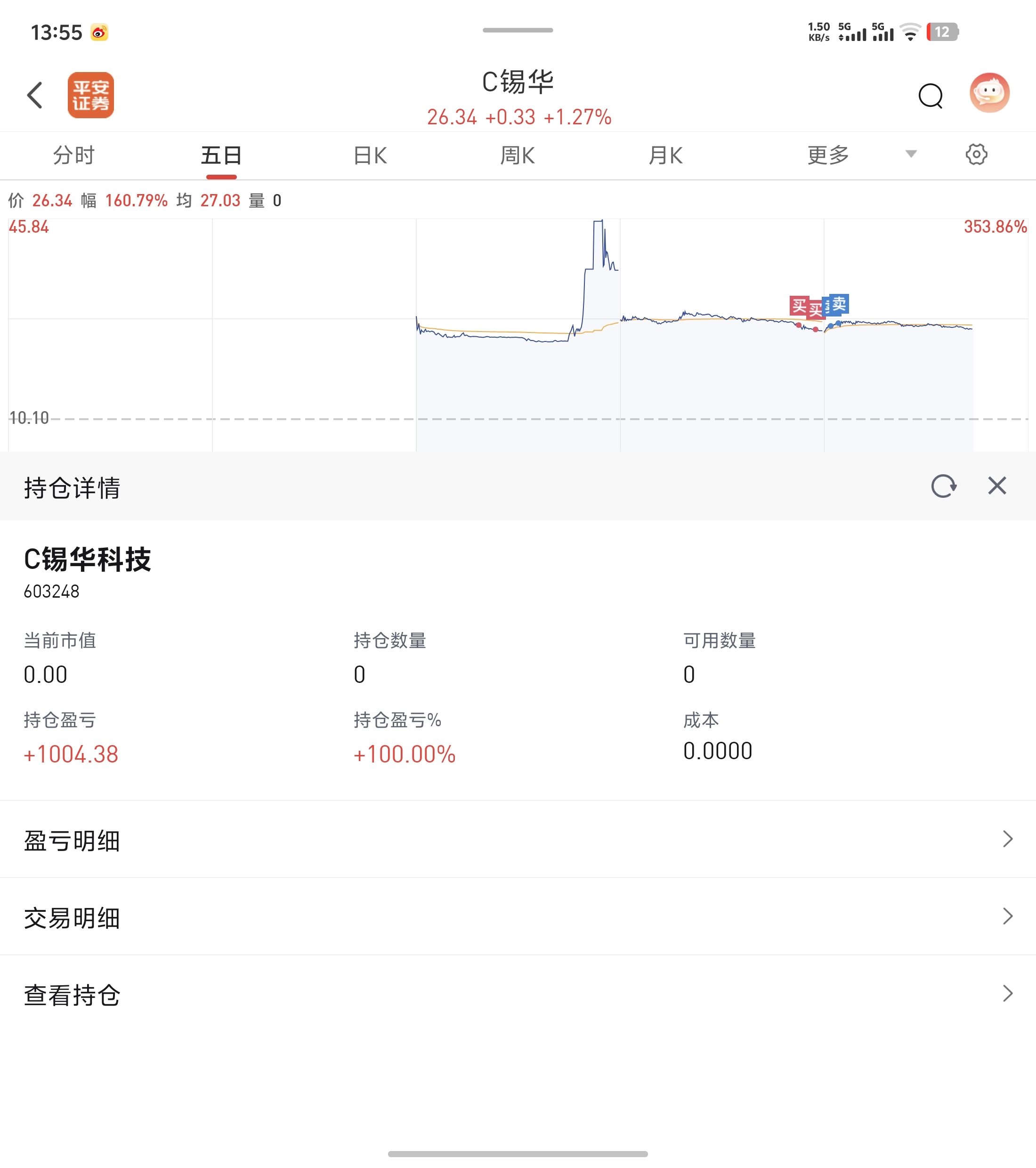This screenshot has height=1168, width=1036.
Task: Tap the top drag handle bar
Action: (x=518, y=30)
